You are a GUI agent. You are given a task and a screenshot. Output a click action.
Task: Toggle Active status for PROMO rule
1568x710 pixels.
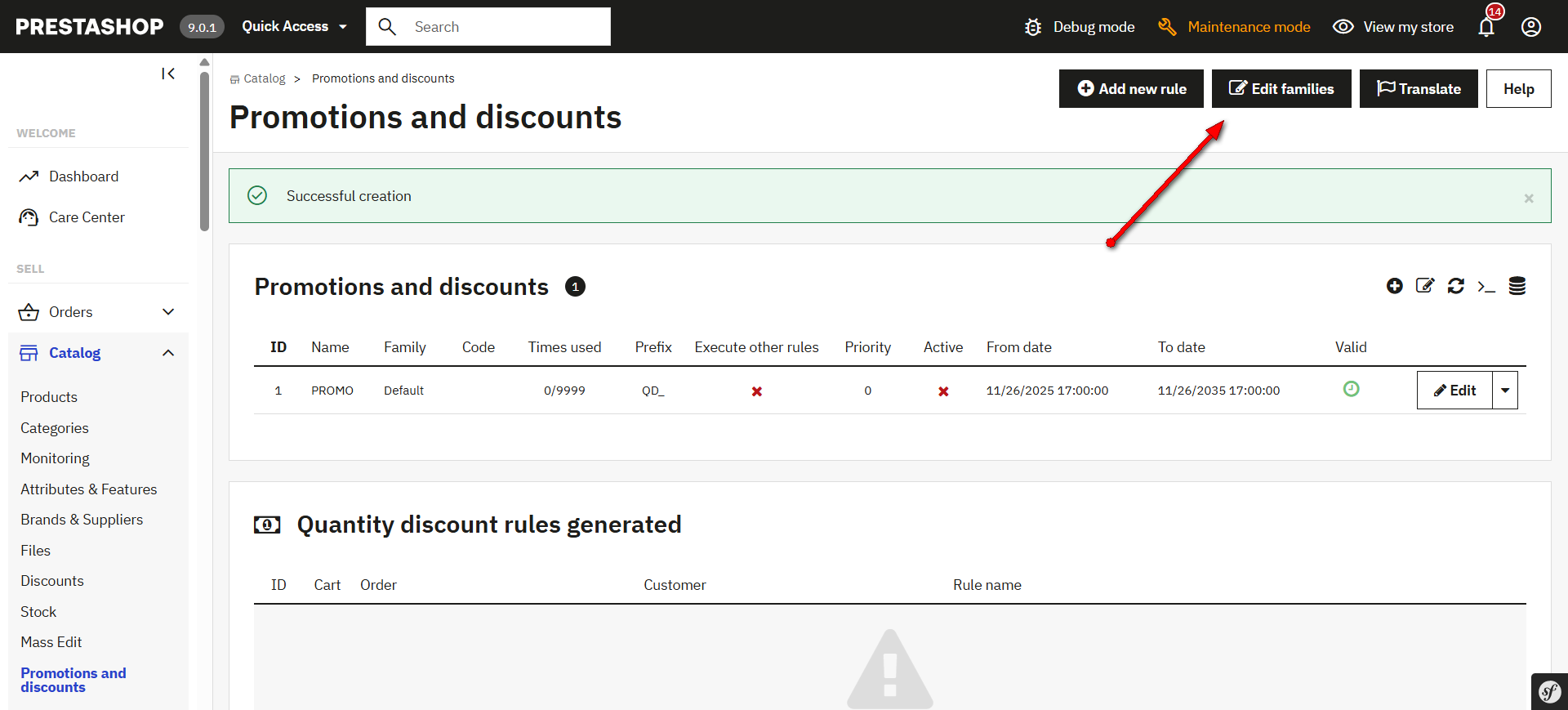pos(943,391)
